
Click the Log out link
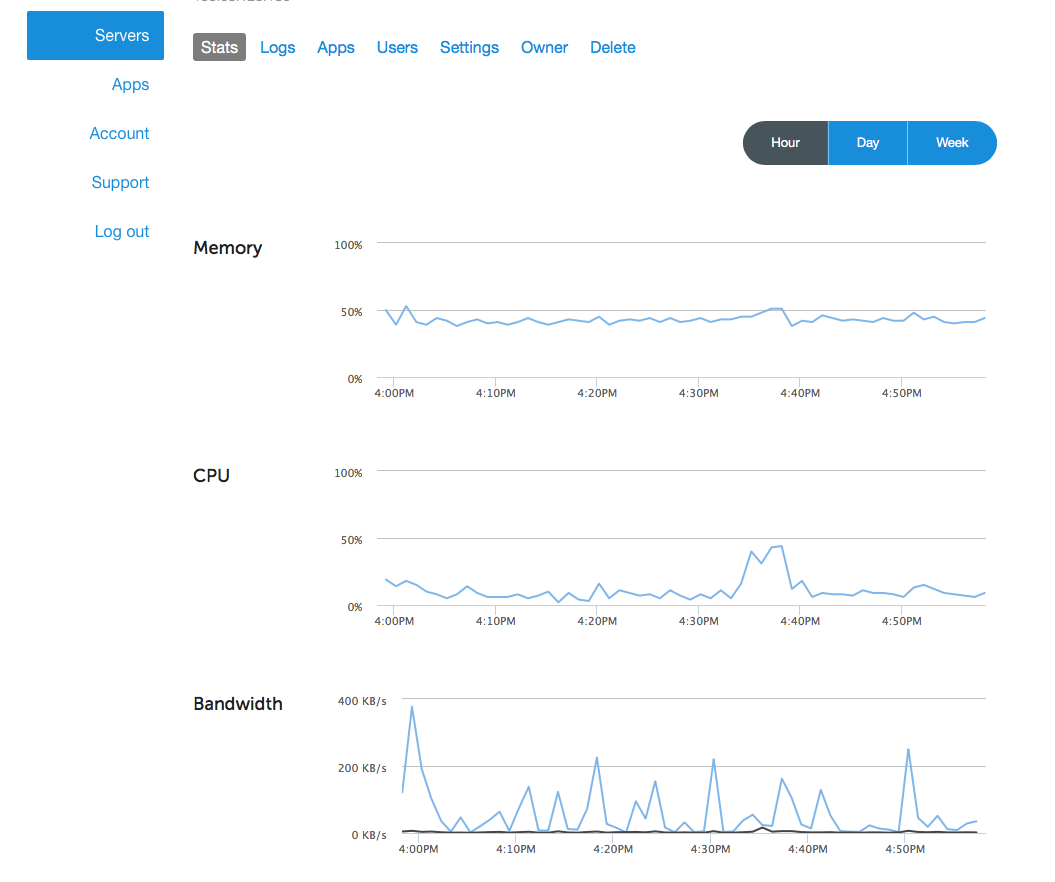pos(122,231)
